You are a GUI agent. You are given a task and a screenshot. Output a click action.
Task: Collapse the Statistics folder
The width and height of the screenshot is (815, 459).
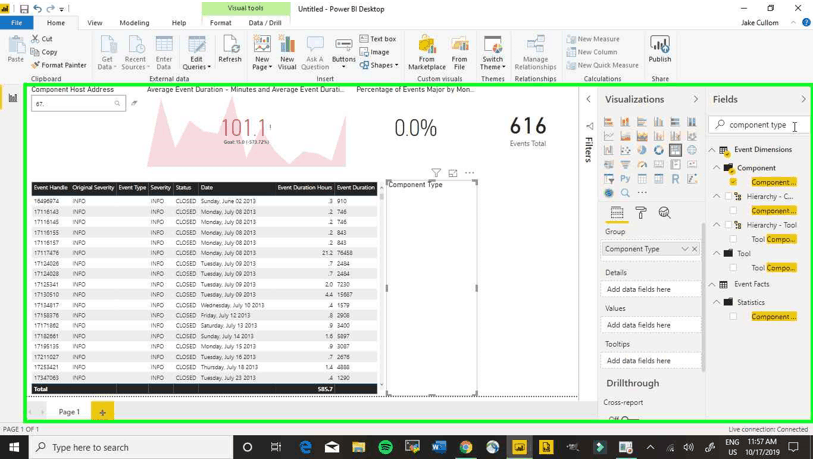(716, 302)
